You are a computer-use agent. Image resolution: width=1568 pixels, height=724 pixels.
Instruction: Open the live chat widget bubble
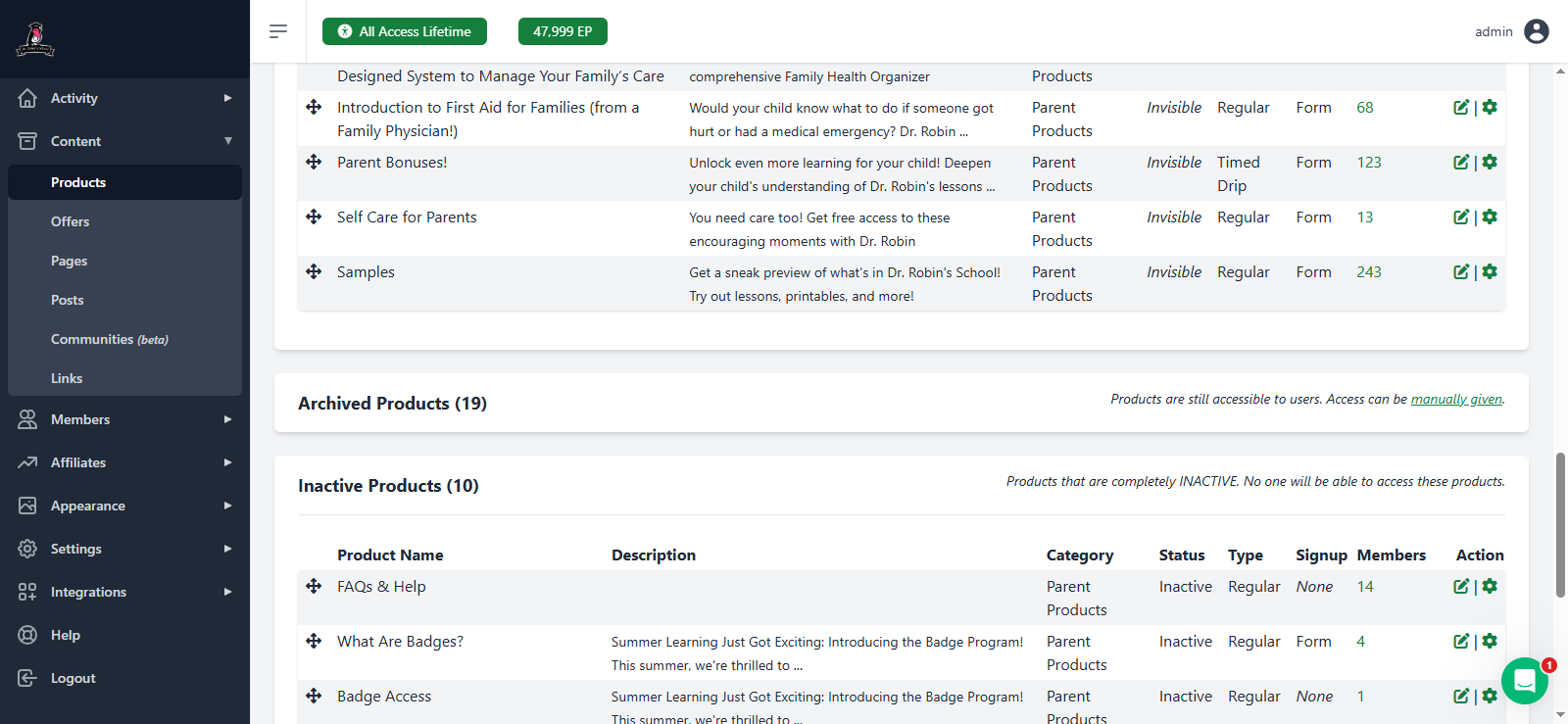click(x=1524, y=680)
